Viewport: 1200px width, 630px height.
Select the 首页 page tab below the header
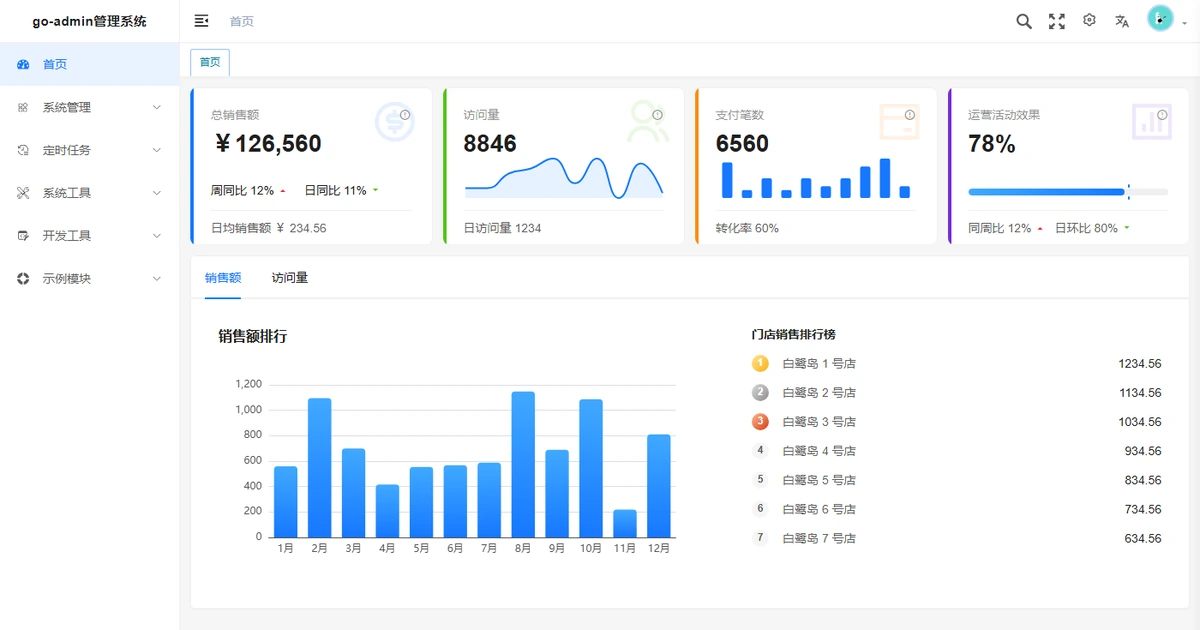tap(210, 62)
